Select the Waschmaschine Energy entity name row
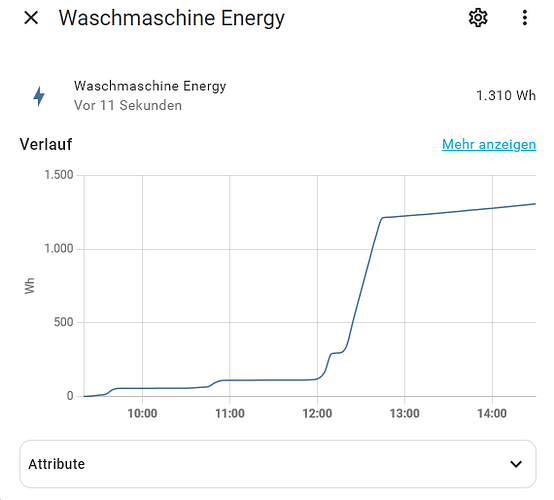 click(278, 96)
